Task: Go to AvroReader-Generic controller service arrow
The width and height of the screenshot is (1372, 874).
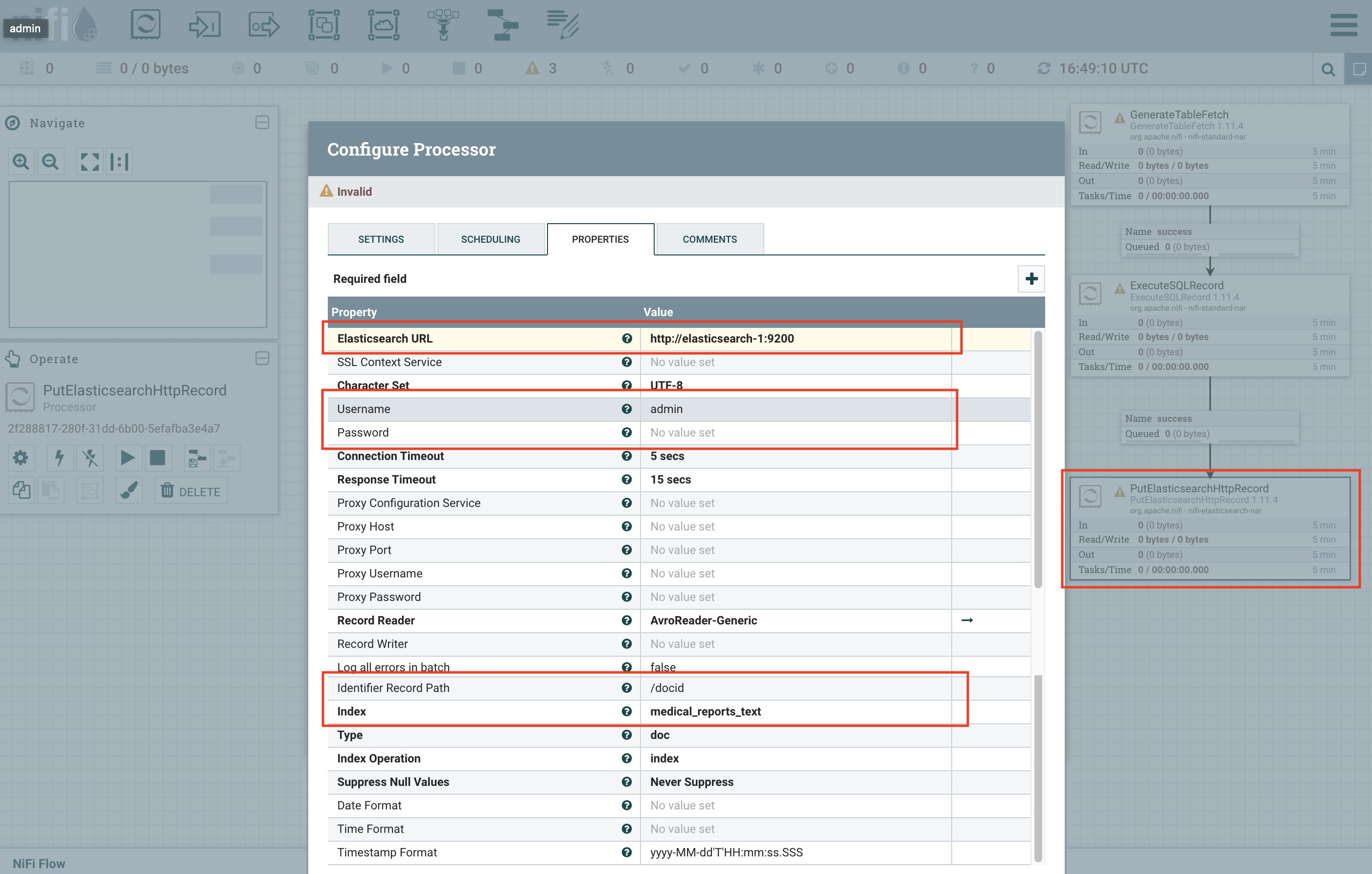Action: coord(967,621)
